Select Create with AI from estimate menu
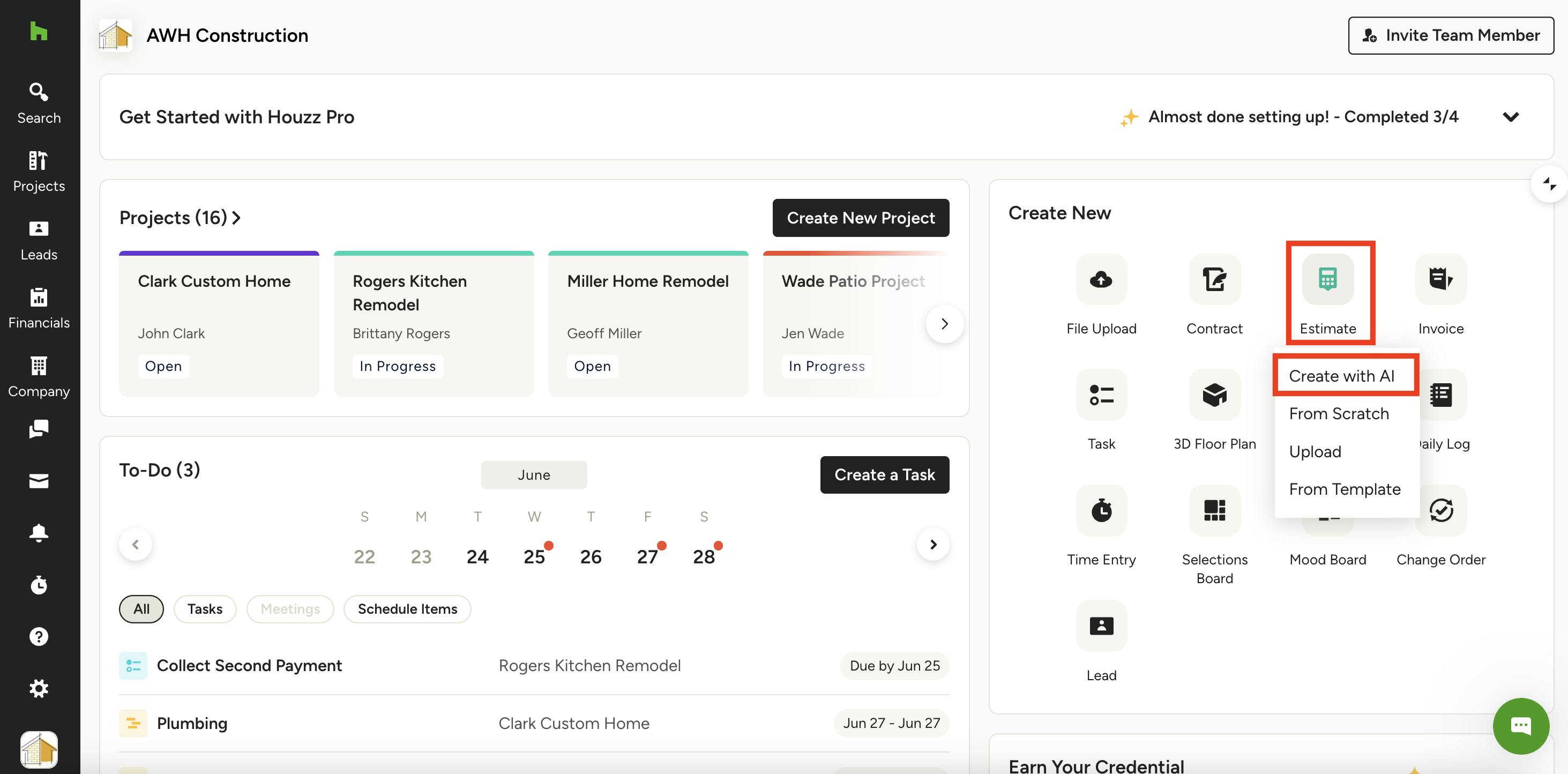The width and height of the screenshot is (1568, 774). click(x=1341, y=376)
